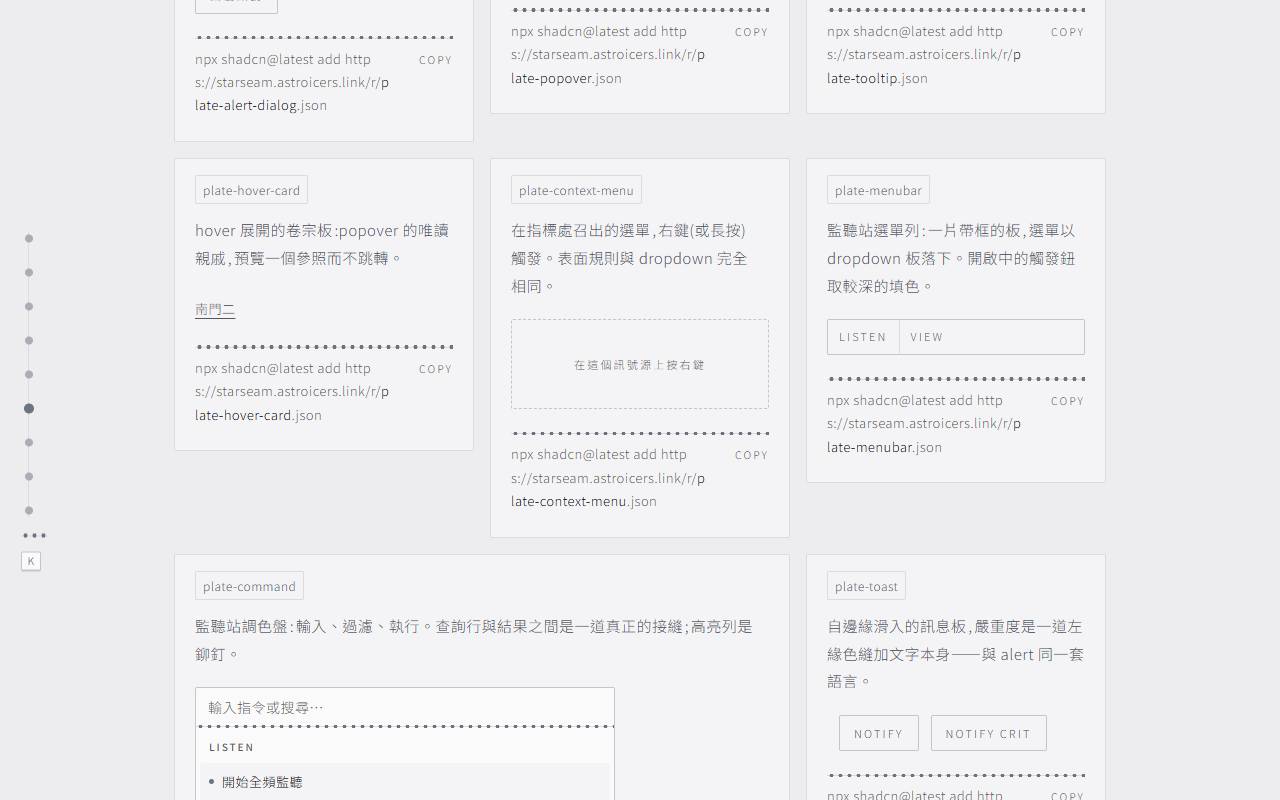Click the plate-menubar badge
1280x800 pixels.
click(878, 190)
